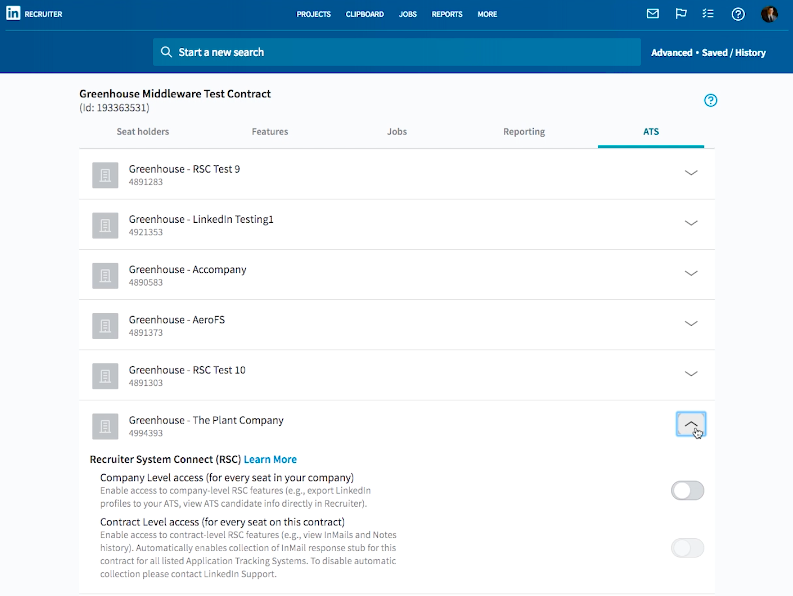The image size is (793, 596).
Task: Toggle Company Level access switch
Action: click(x=687, y=490)
